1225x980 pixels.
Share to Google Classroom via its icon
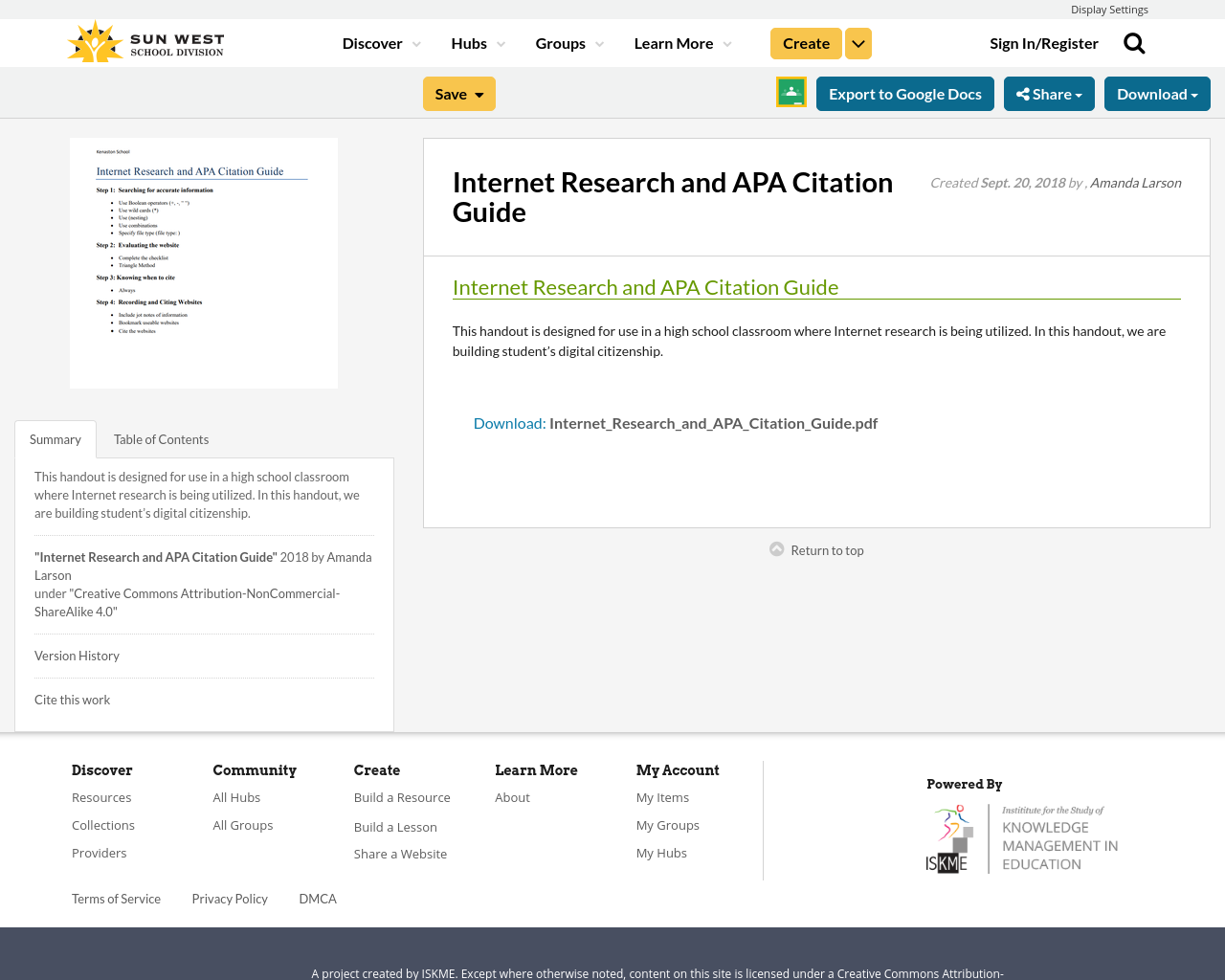pyautogui.click(x=790, y=91)
